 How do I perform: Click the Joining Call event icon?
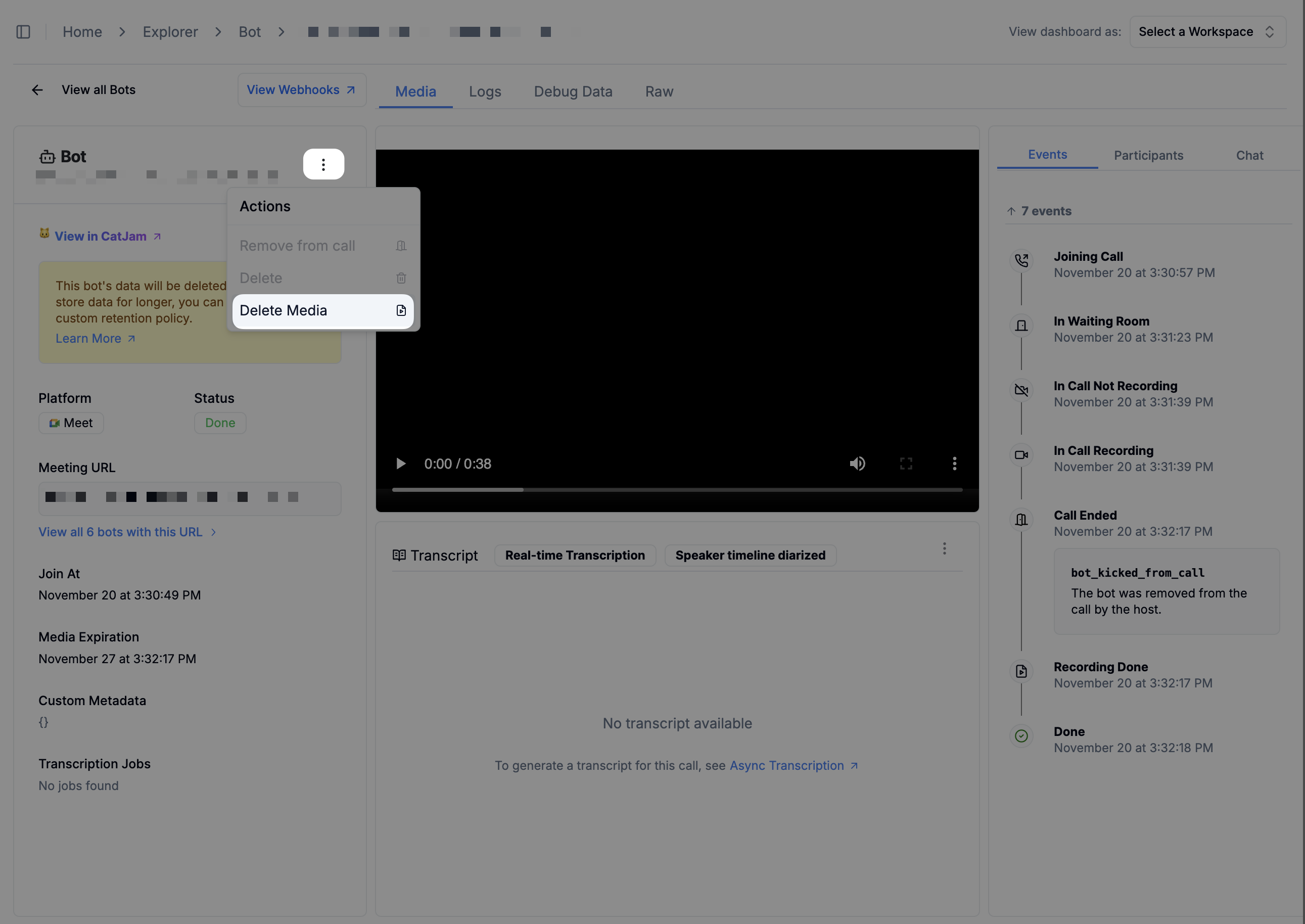click(1021, 261)
